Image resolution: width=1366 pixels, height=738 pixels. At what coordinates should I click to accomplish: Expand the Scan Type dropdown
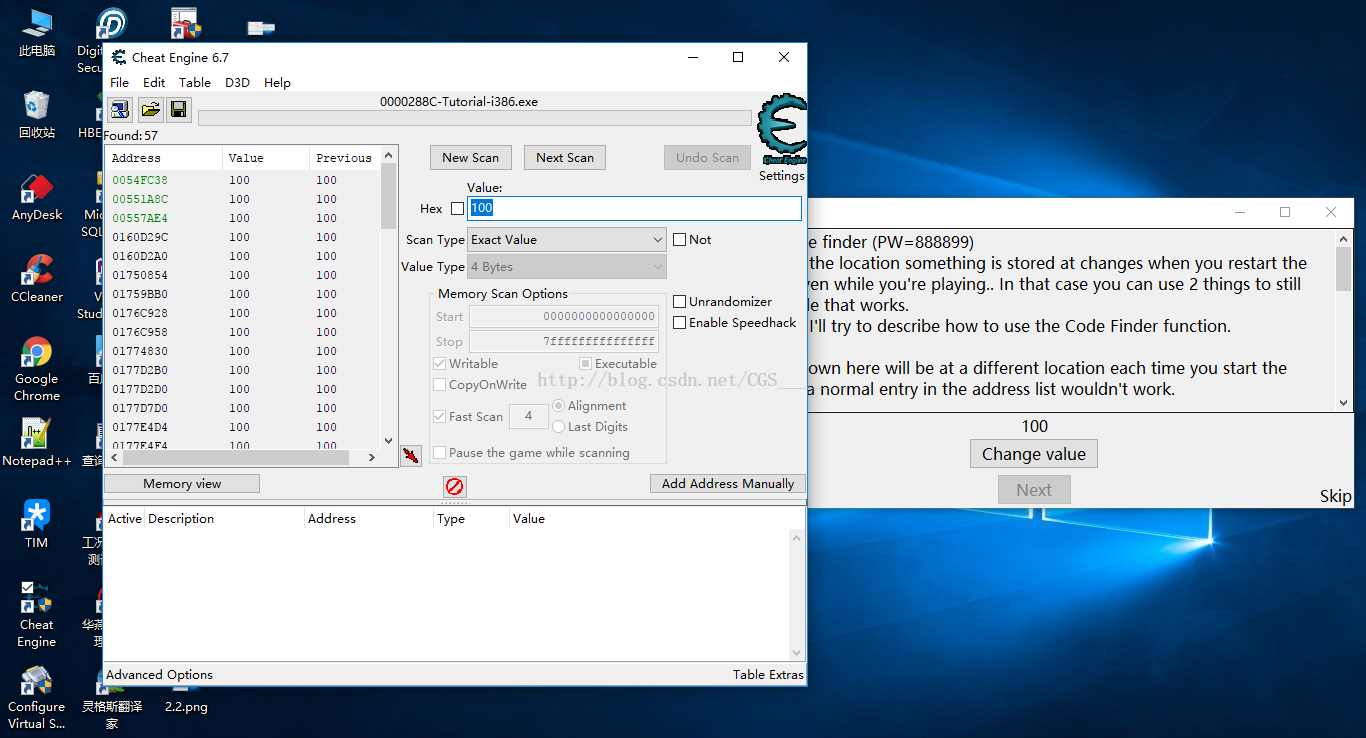566,240
